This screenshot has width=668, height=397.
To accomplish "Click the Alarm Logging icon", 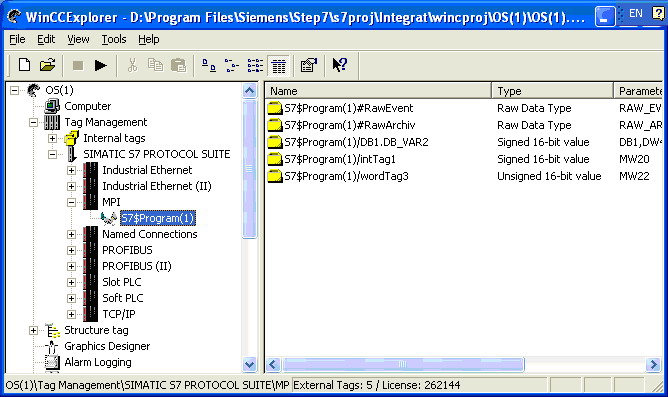I will 52,362.
